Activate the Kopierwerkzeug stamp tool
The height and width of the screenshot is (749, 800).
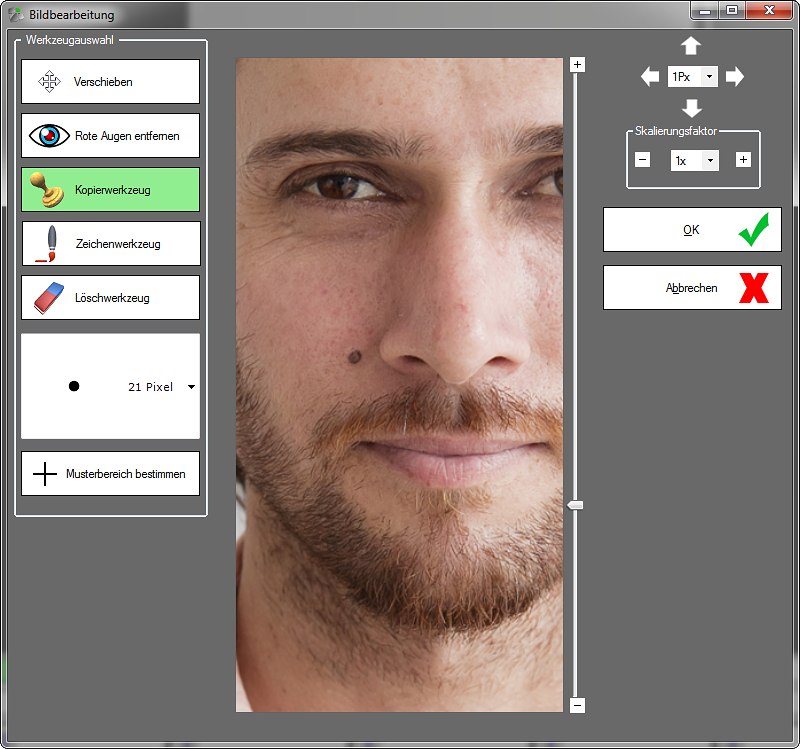[110, 190]
